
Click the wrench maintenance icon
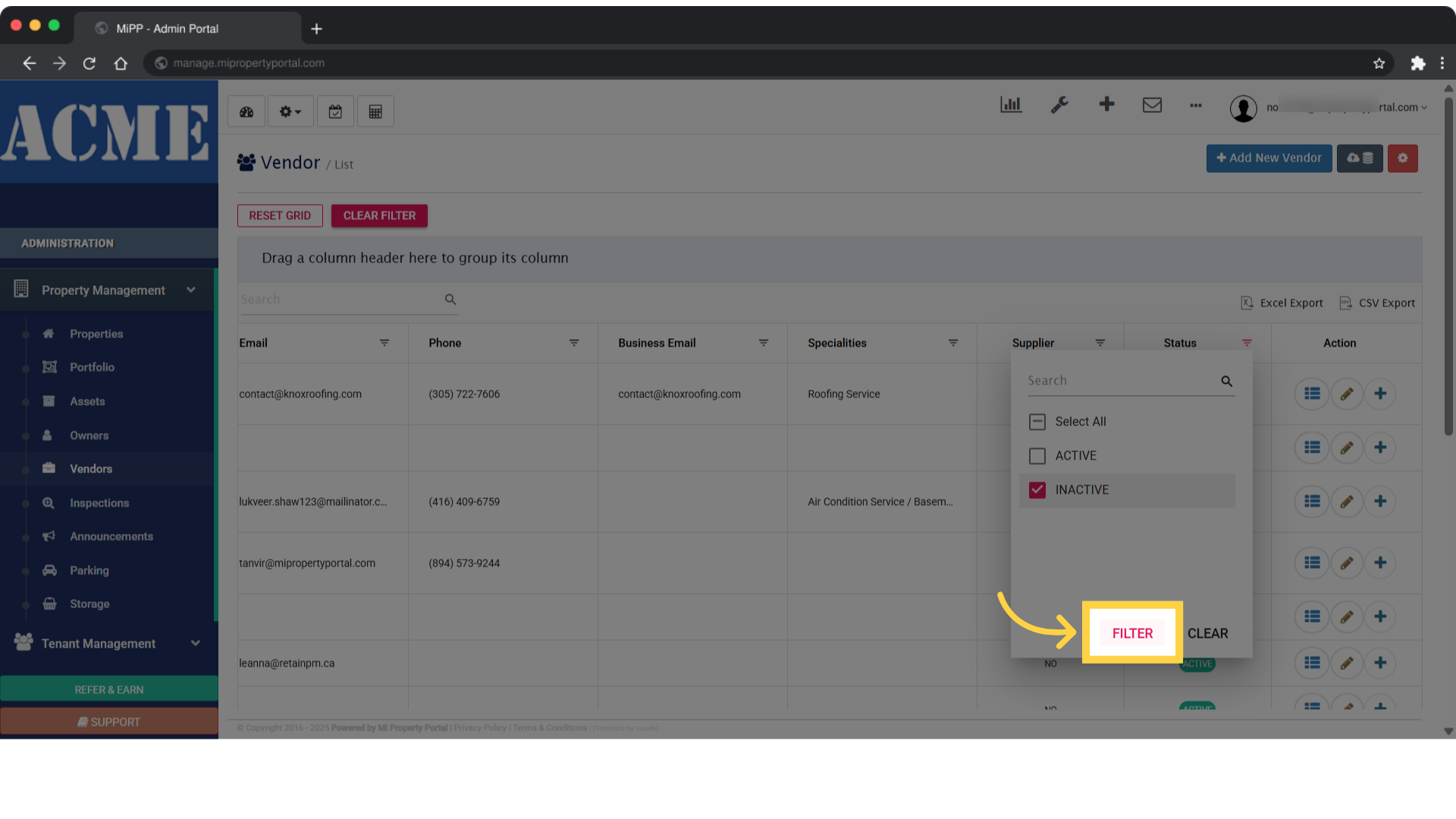click(x=1059, y=105)
